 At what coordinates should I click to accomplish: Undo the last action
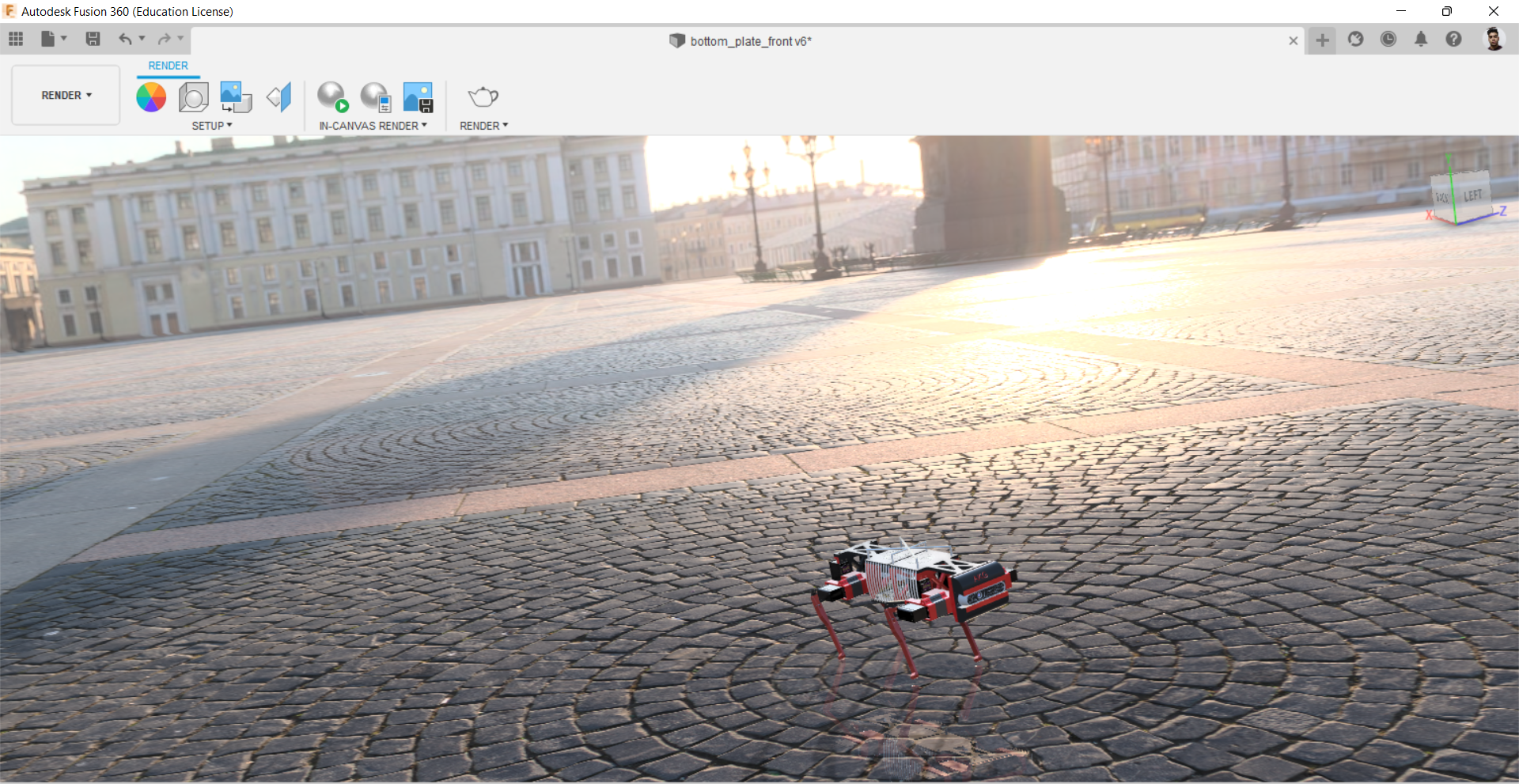tap(125, 39)
